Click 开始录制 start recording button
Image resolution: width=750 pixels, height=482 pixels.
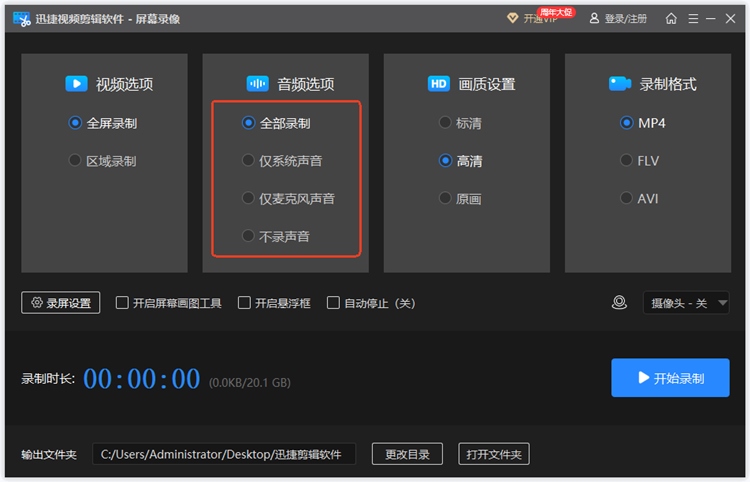(x=670, y=378)
